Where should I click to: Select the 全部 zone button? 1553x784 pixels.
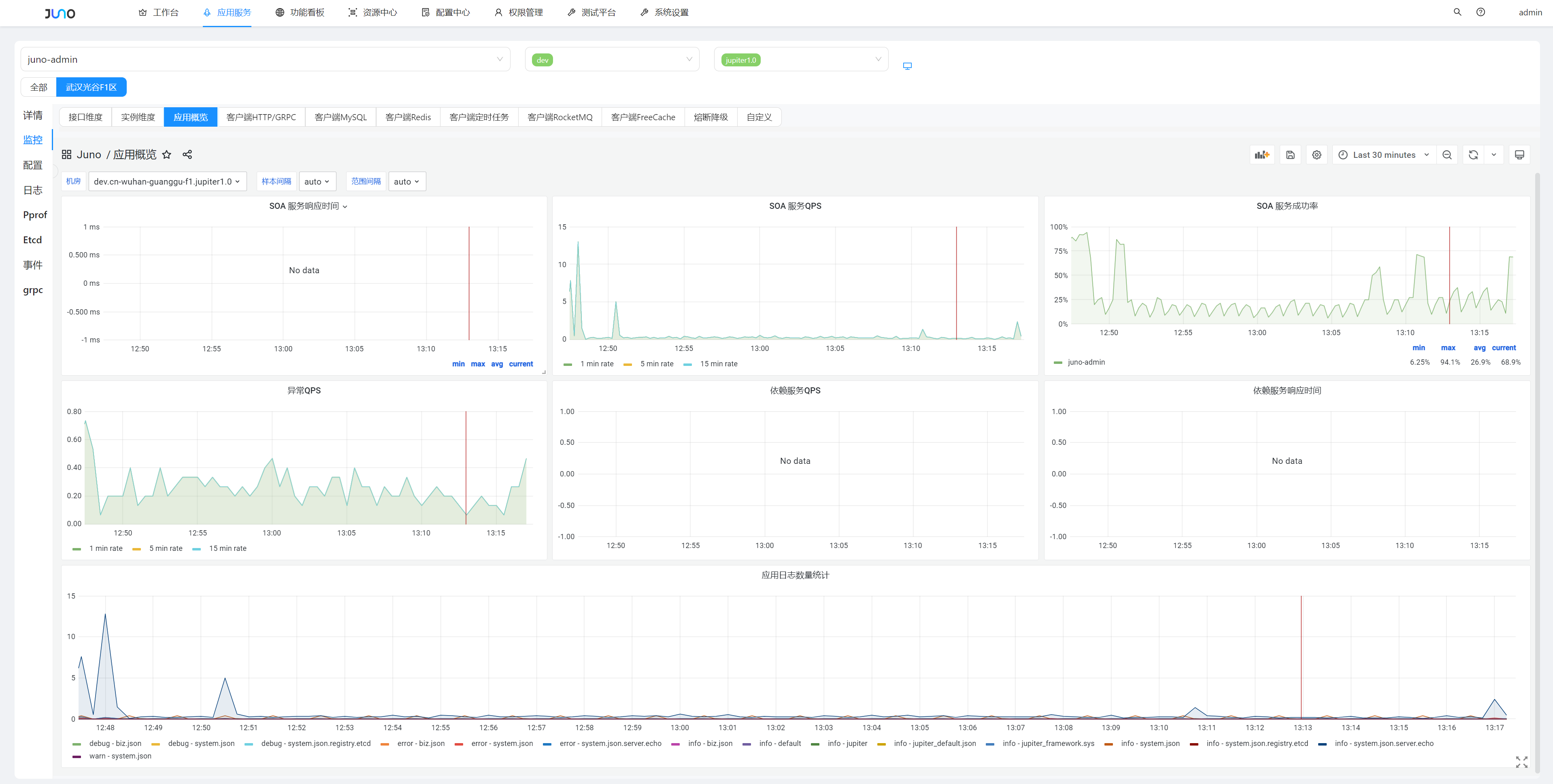click(x=38, y=87)
